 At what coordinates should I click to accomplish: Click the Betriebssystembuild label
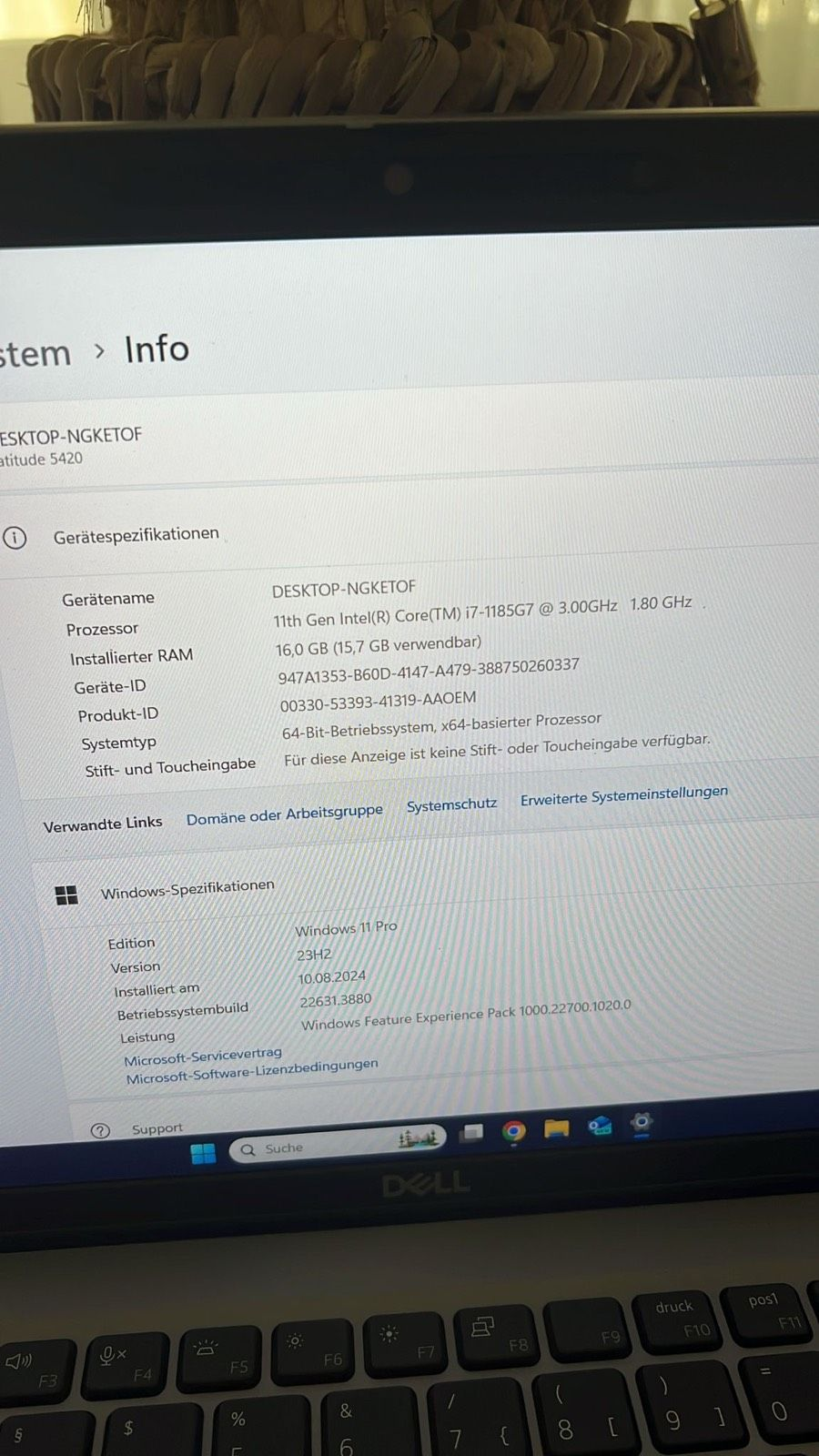coord(182,1011)
